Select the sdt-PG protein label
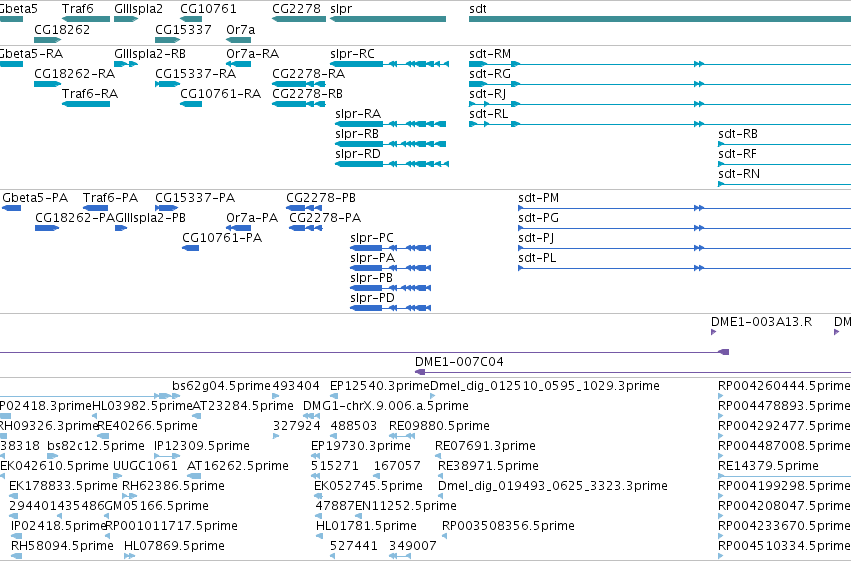851x561 pixels. [538, 218]
